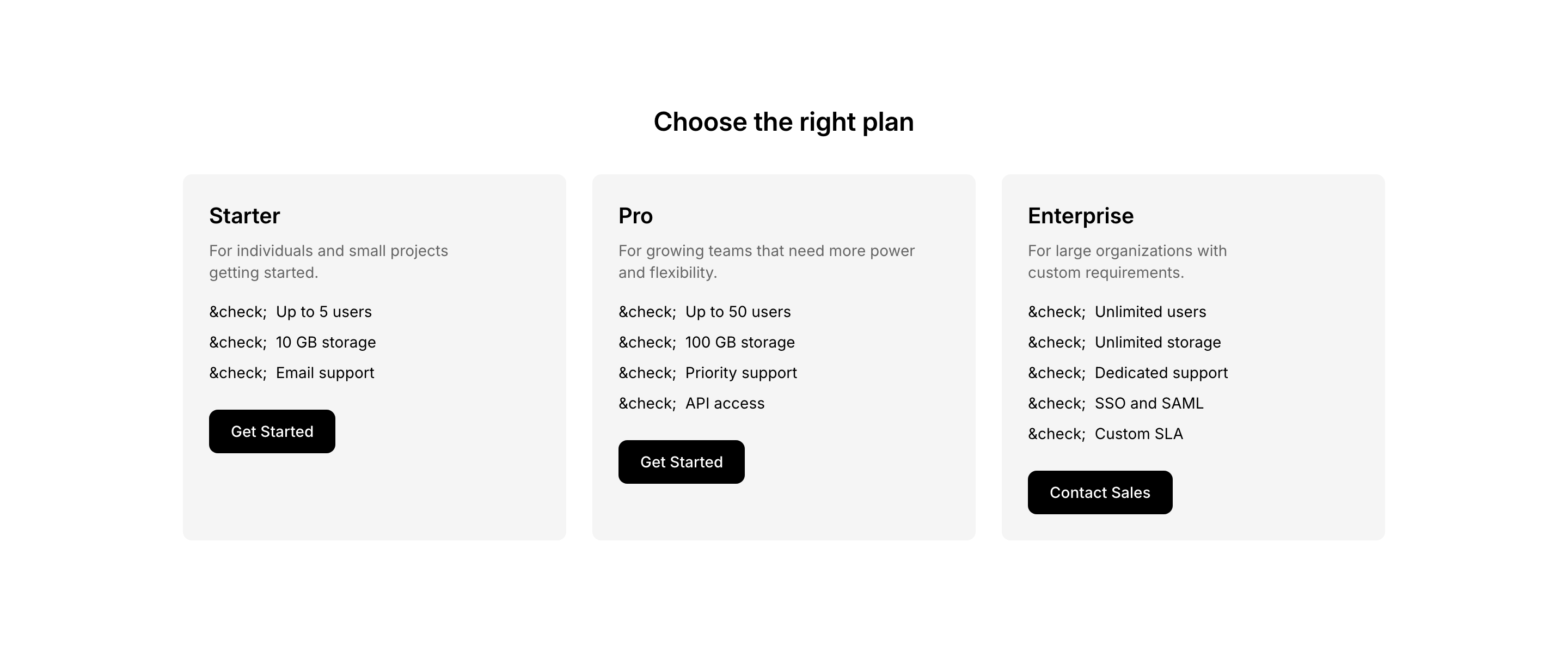Click the "Up to 50 users" feature text

[738, 312]
